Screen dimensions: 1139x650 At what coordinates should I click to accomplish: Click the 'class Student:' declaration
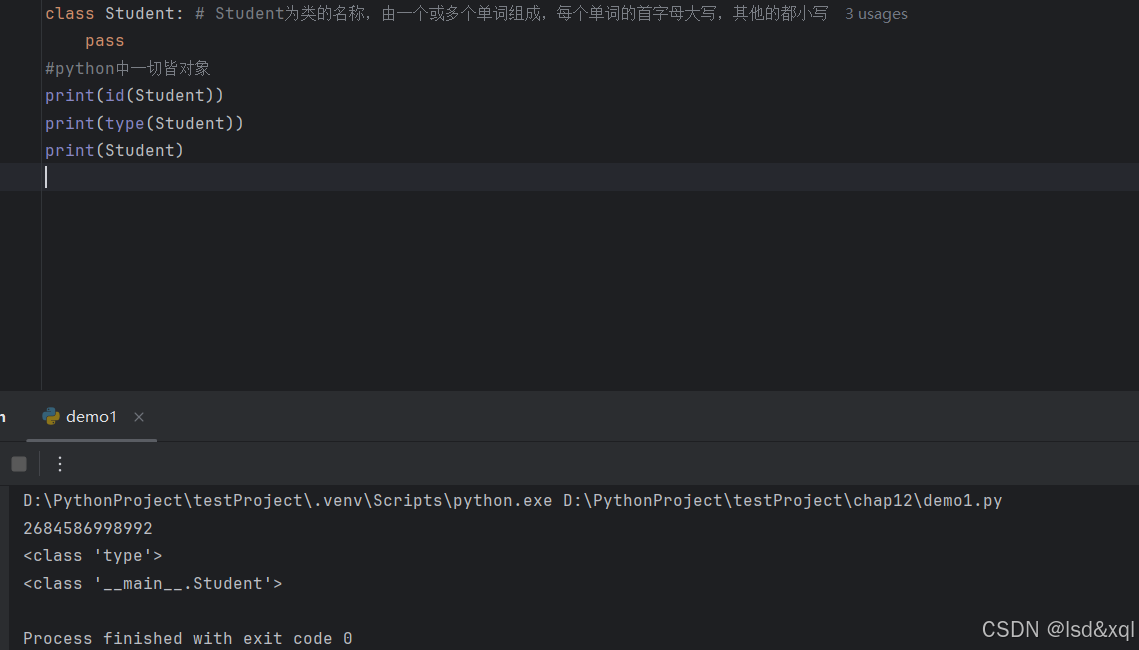coord(114,14)
